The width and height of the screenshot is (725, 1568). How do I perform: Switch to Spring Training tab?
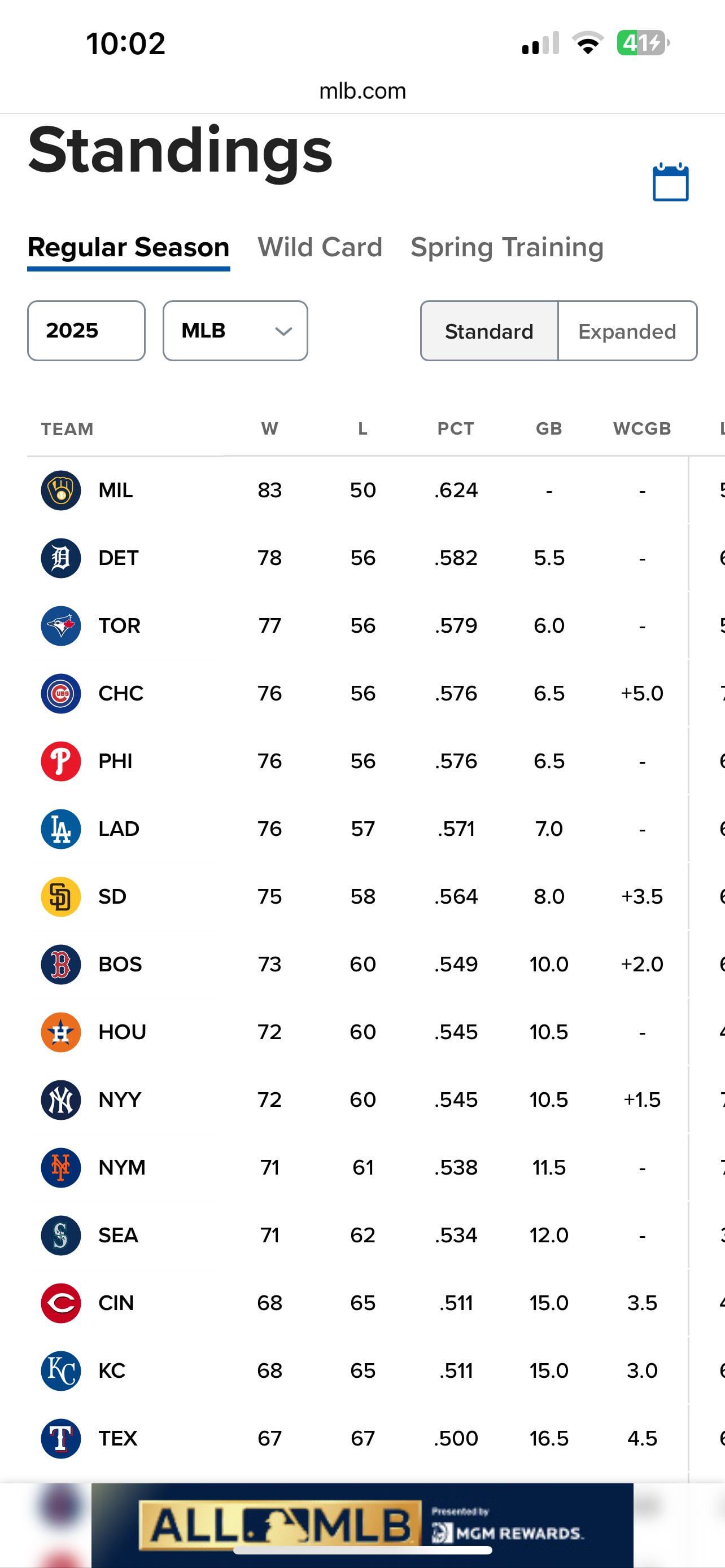507,247
